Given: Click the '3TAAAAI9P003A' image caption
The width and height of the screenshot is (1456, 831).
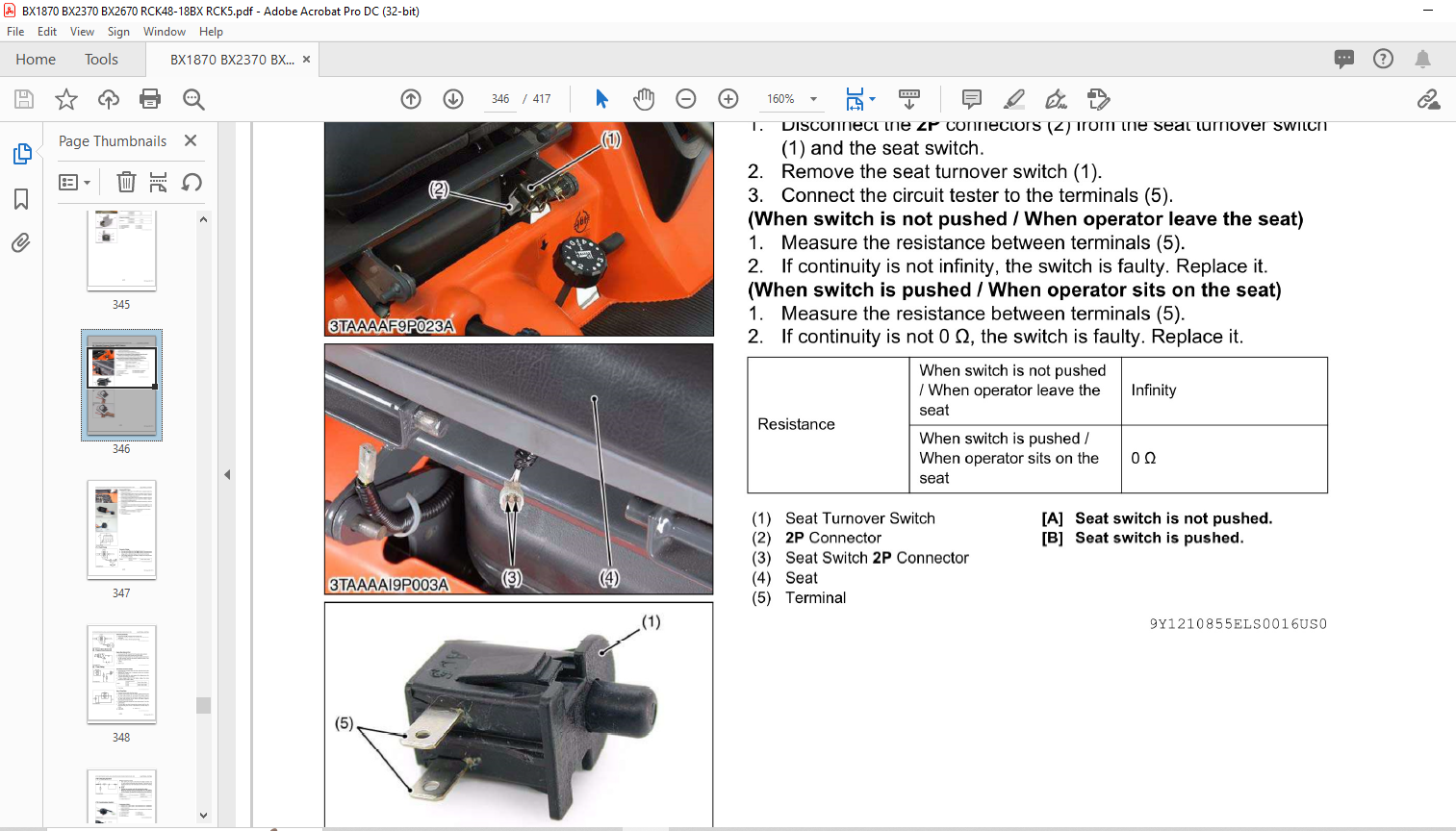Looking at the screenshot, I should (x=389, y=585).
